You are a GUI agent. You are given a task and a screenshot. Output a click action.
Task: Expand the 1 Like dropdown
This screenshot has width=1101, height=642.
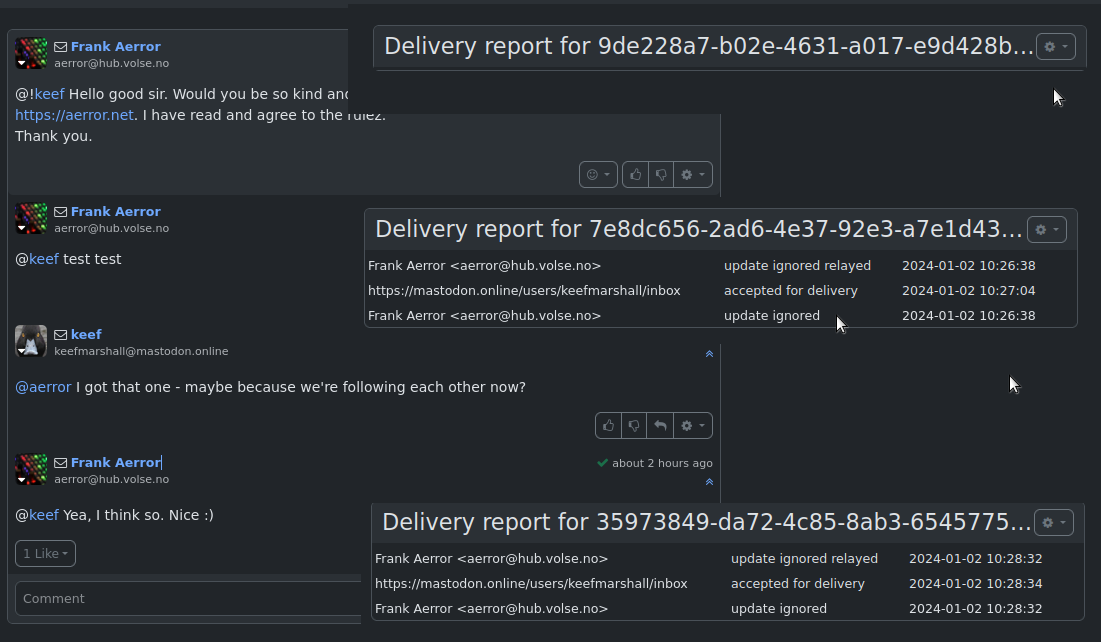45,554
